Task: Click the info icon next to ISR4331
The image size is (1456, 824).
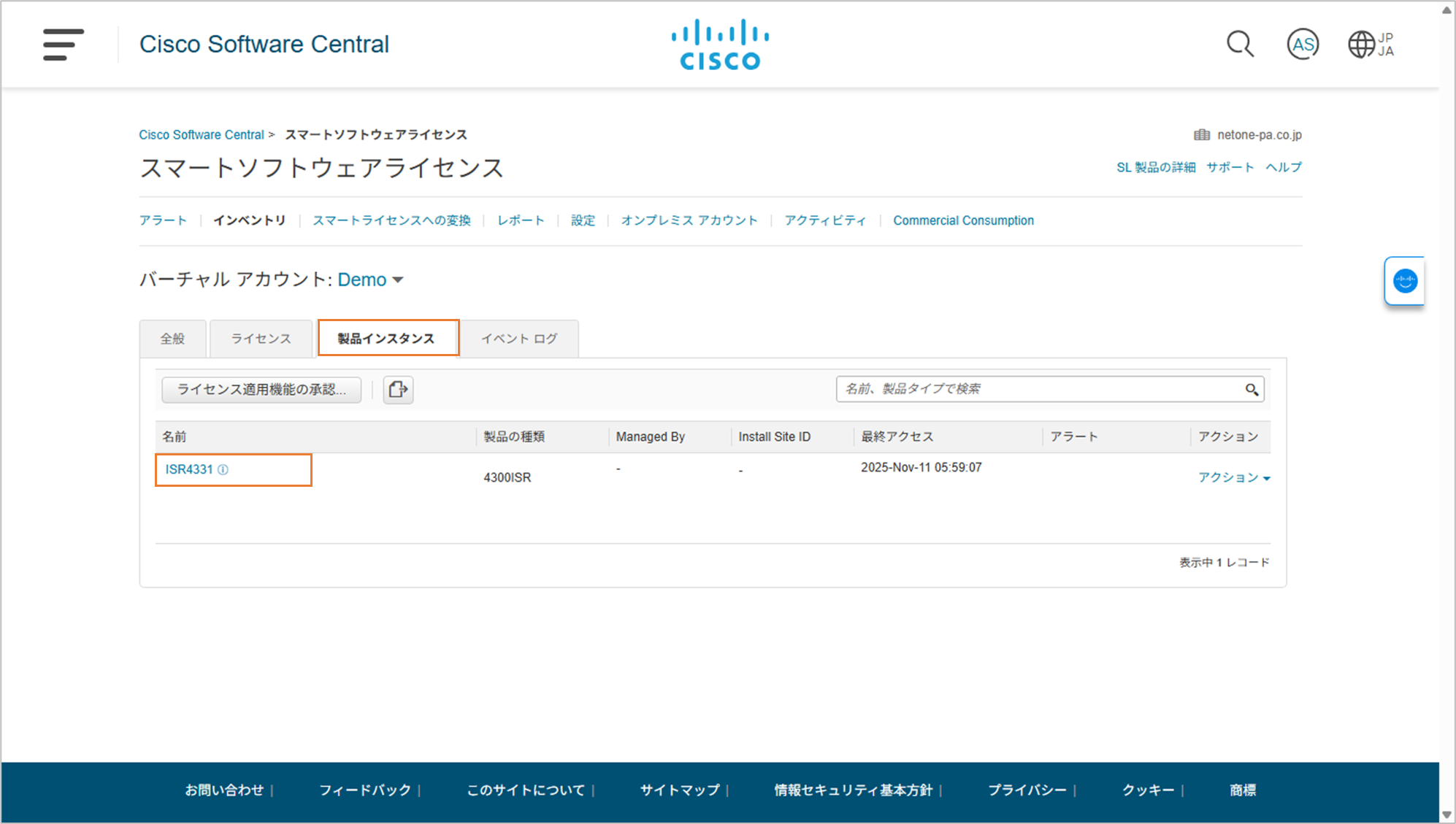Action: pyautogui.click(x=223, y=470)
